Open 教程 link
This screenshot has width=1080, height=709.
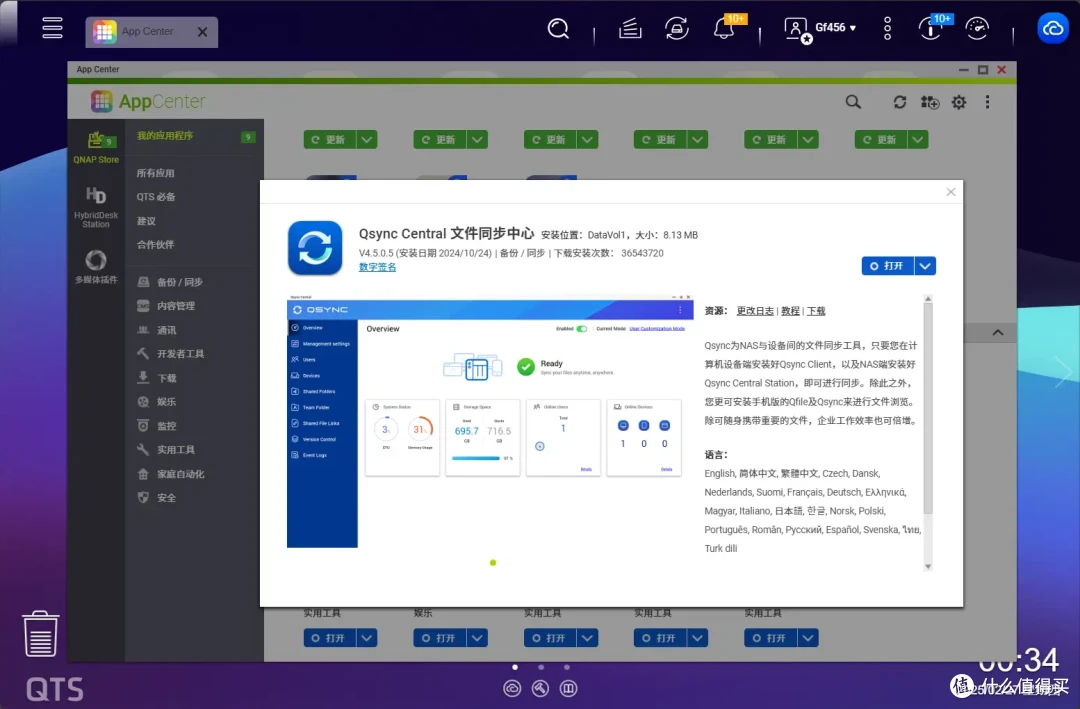[x=791, y=311]
